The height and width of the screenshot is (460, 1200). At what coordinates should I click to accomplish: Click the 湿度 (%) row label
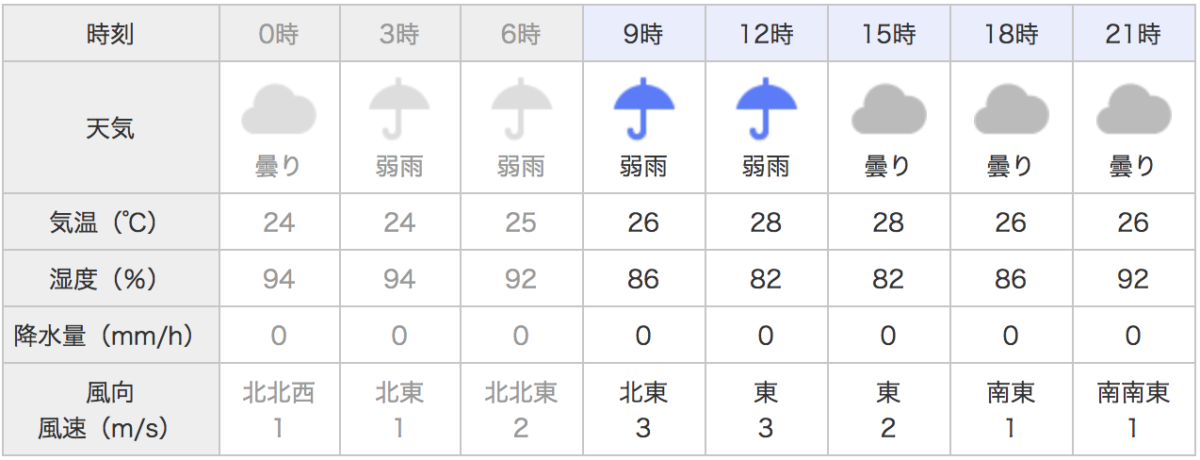[111, 279]
